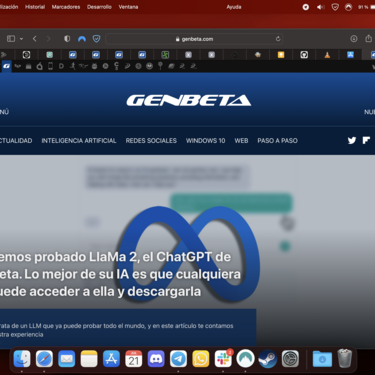Go back with the Safari back arrow
The width and height of the screenshot is (375, 375).
[x=35, y=39]
